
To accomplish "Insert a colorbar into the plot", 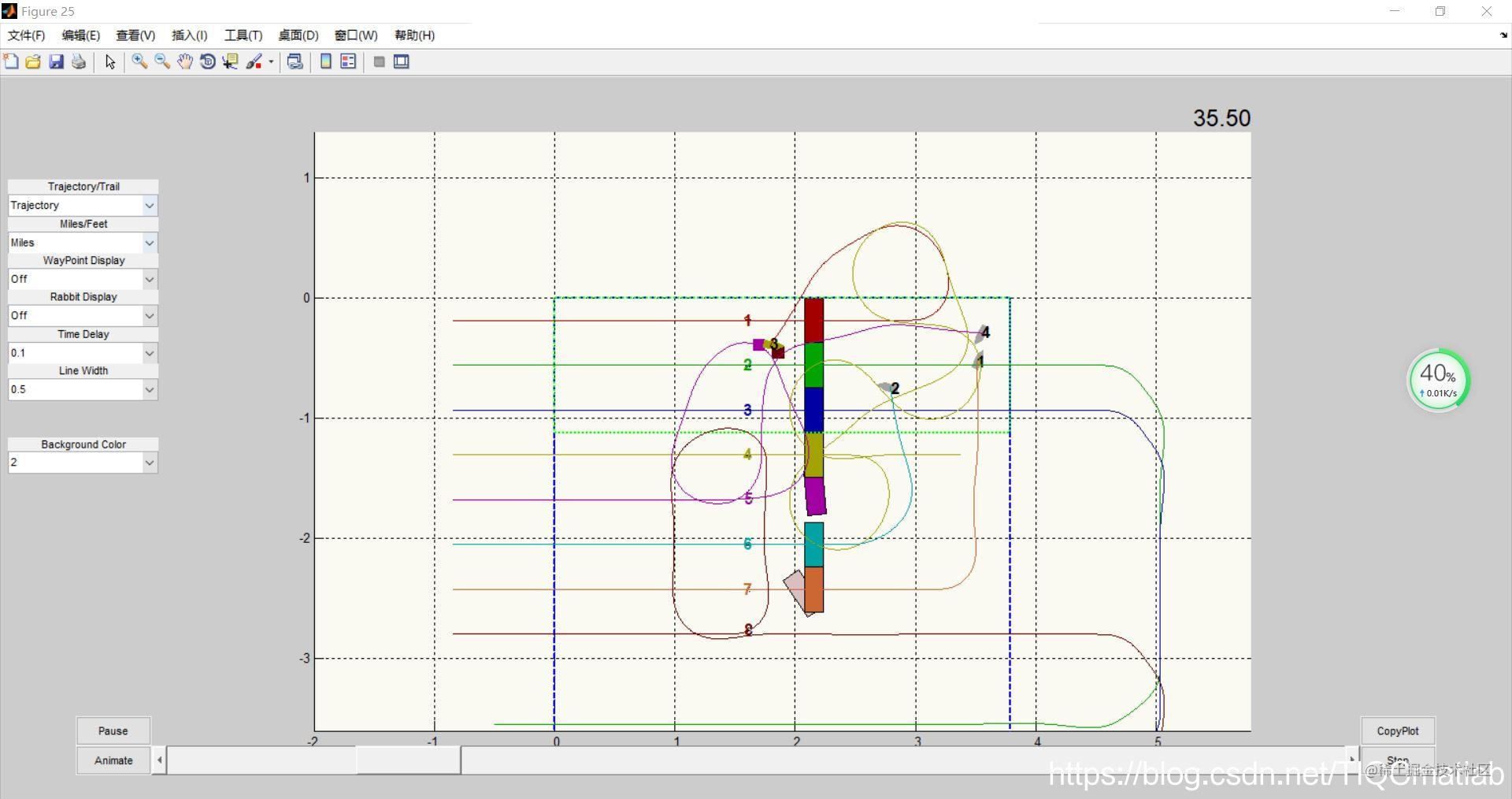I will pos(325,61).
